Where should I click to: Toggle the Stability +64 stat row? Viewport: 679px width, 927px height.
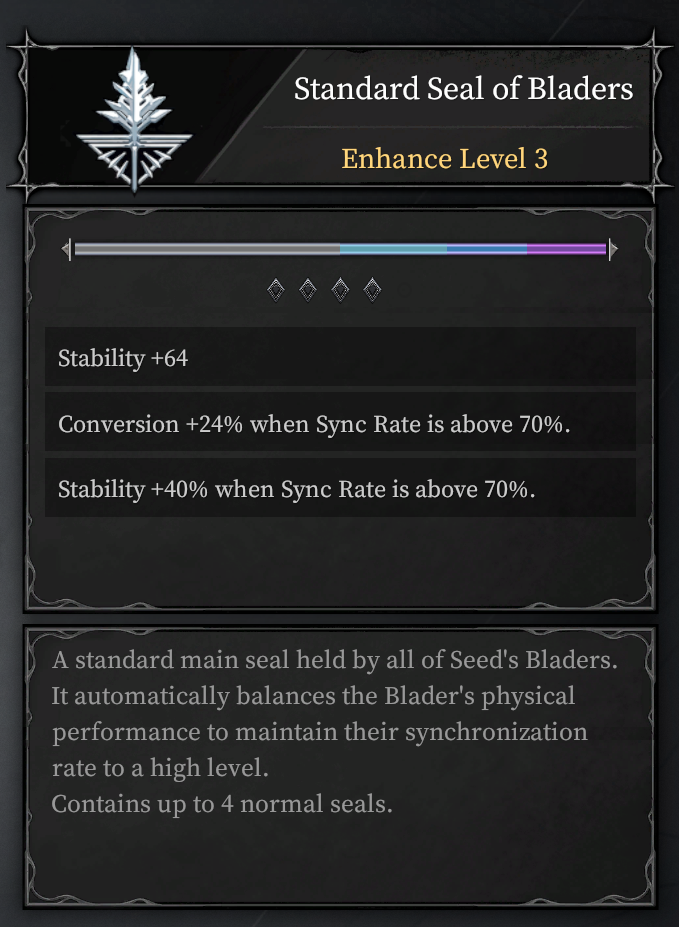(x=340, y=358)
